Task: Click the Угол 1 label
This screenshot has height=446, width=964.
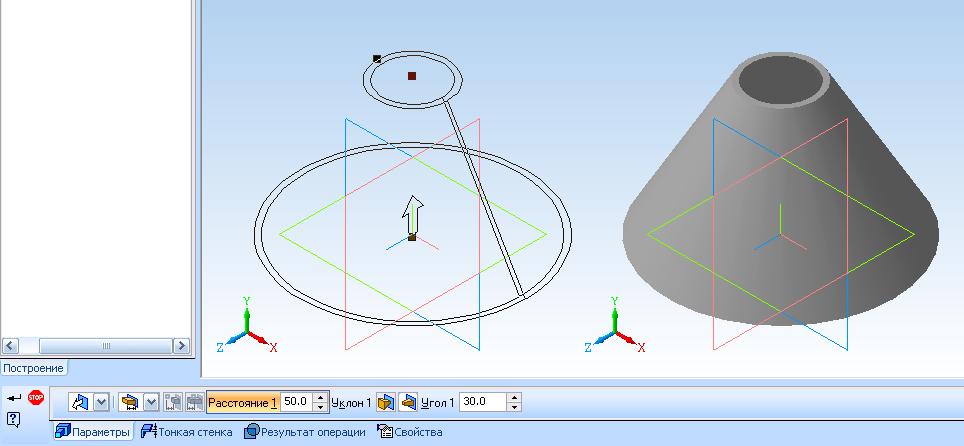Action: [x=438, y=403]
